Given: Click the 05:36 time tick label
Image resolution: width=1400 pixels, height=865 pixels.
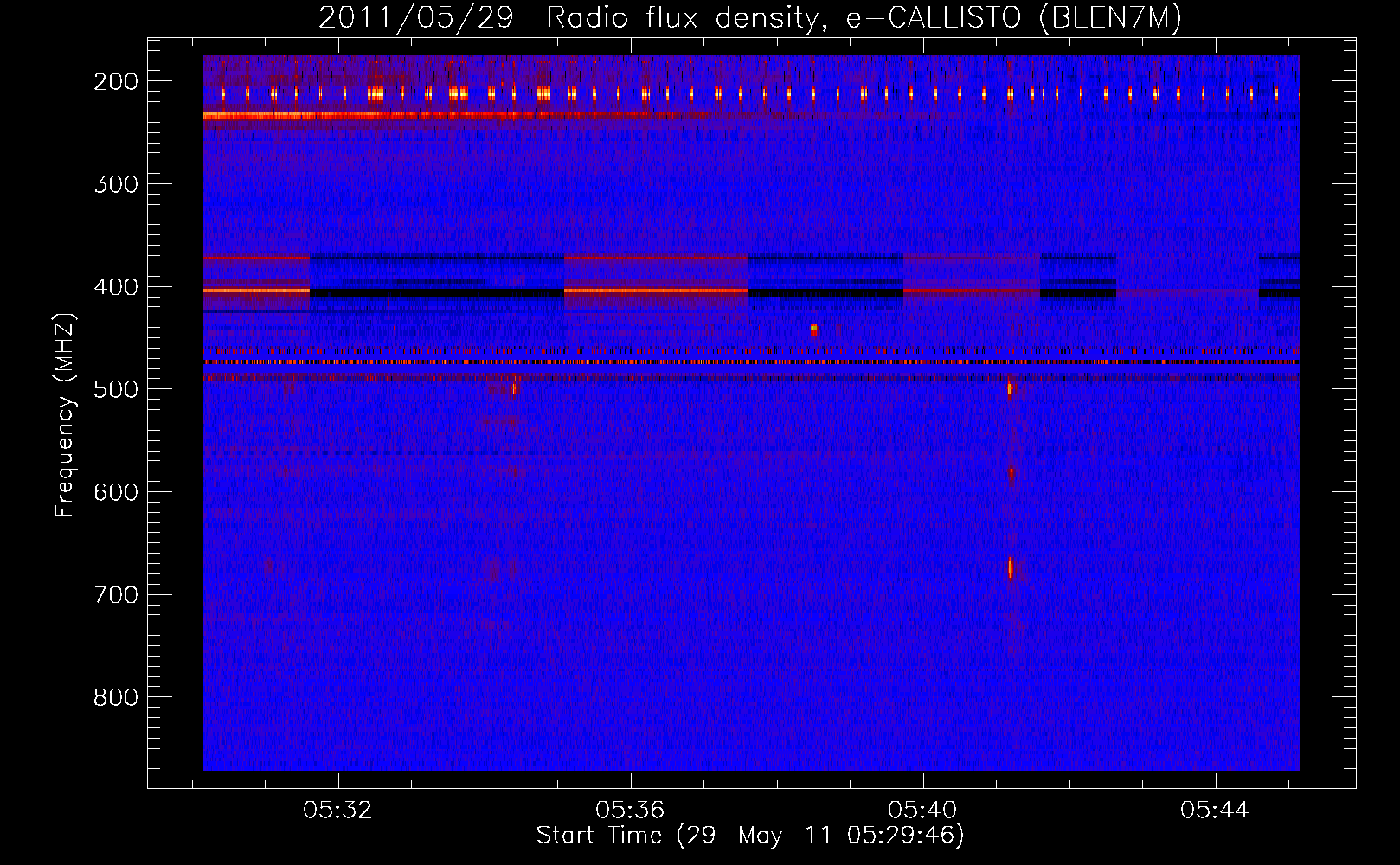Looking at the screenshot, I should coord(630,810).
